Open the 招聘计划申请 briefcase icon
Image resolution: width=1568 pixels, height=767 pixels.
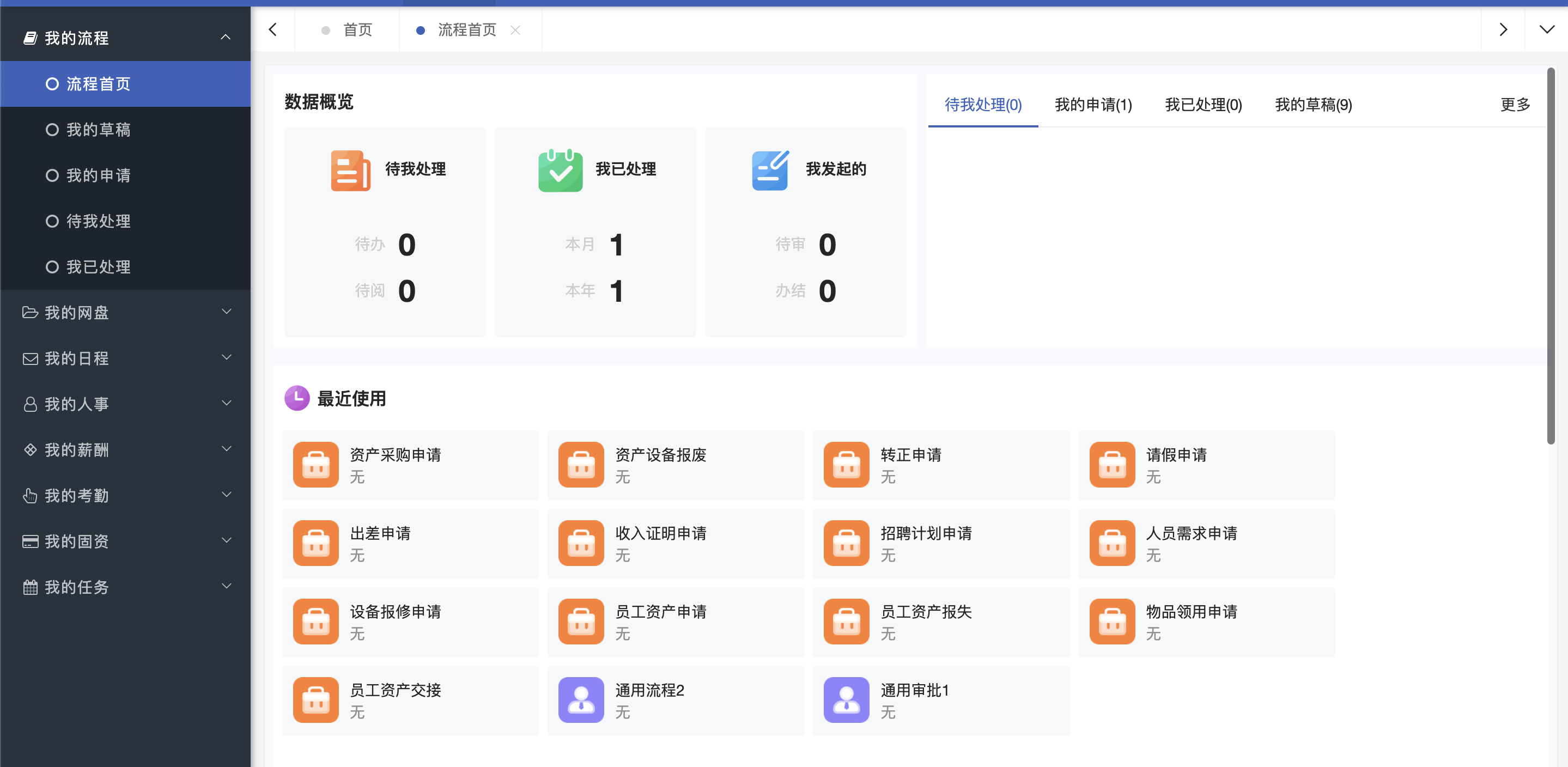point(847,543)
